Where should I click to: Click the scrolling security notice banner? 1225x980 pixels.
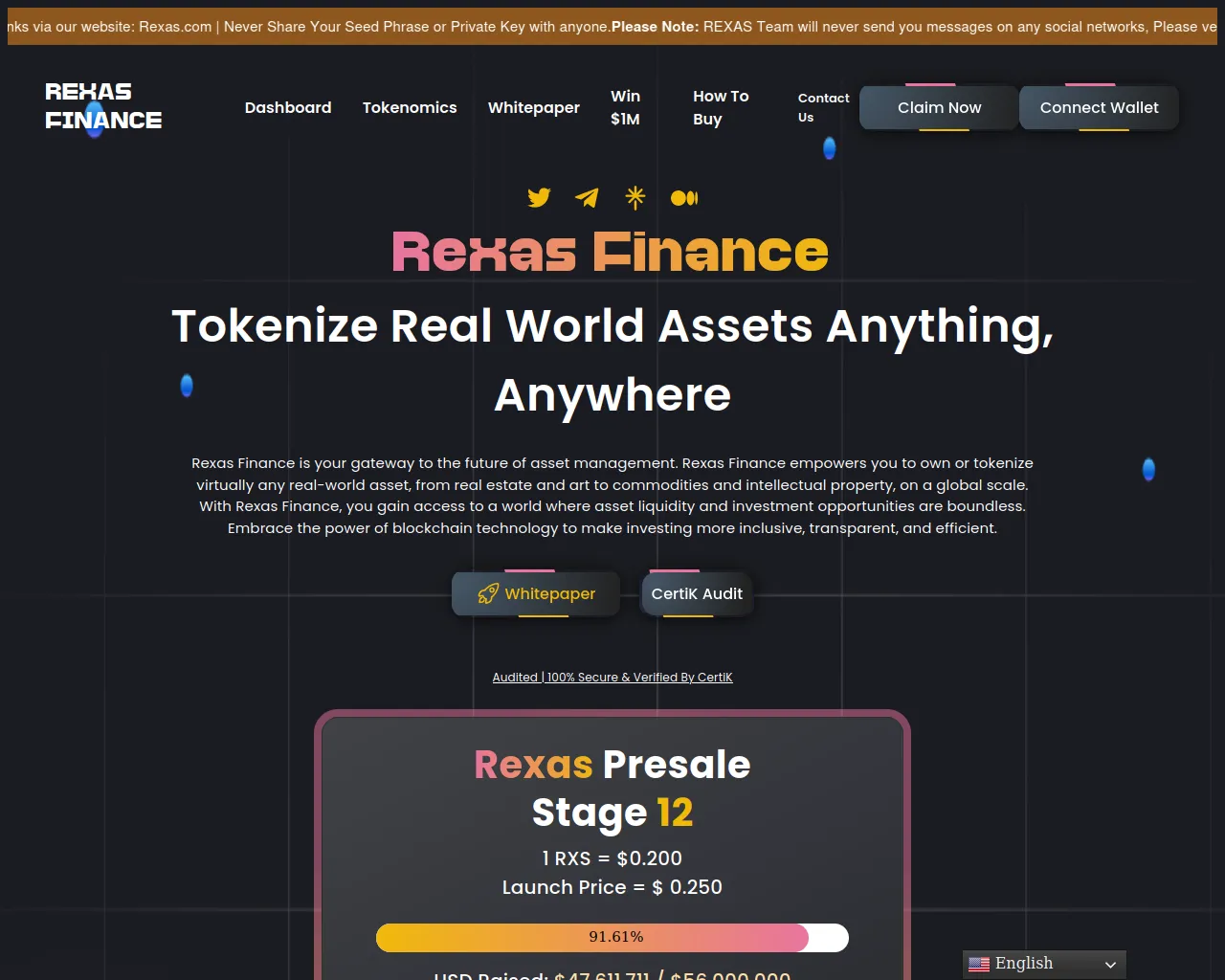coord(612,27)
